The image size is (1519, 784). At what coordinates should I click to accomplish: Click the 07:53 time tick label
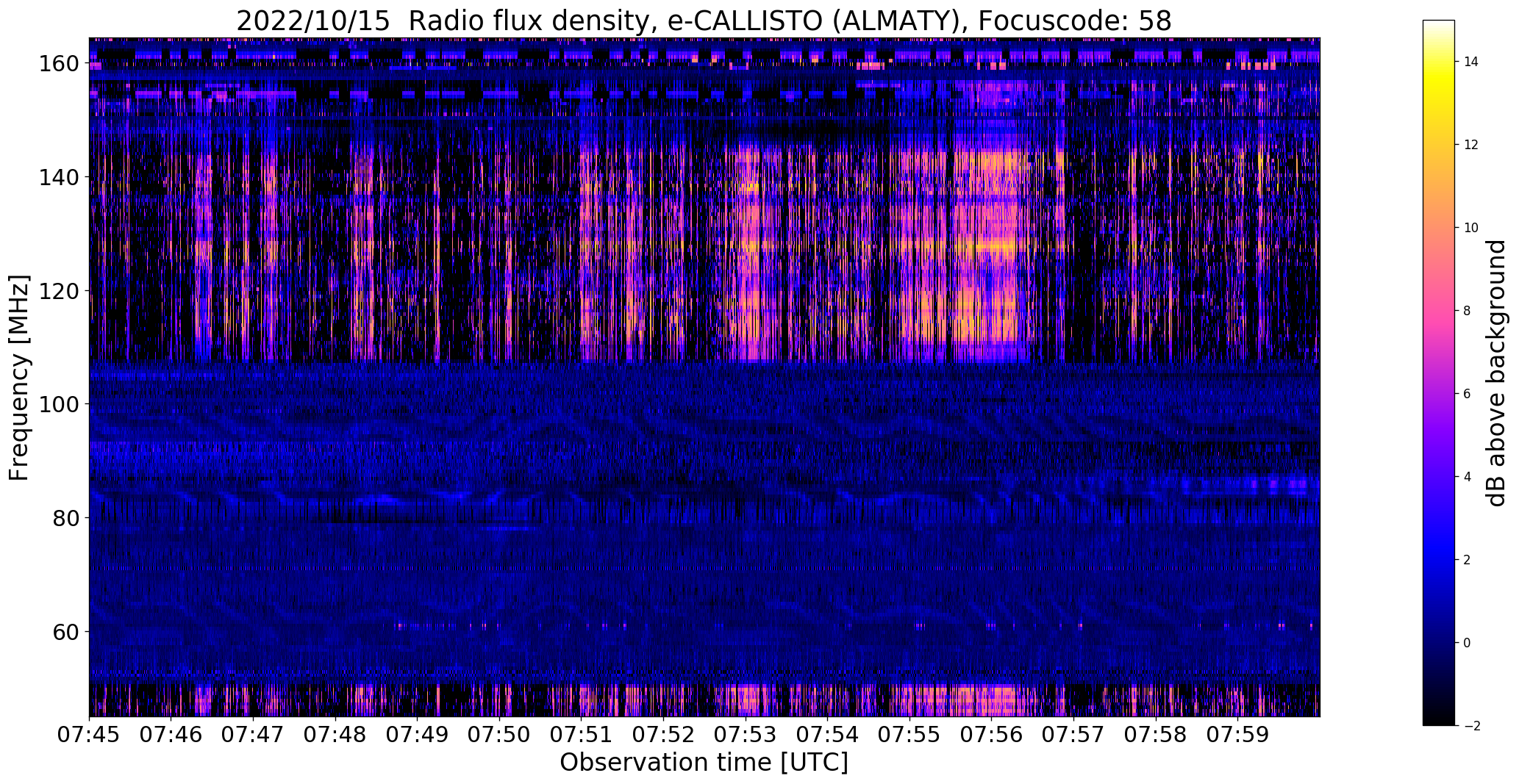(746, 734)
